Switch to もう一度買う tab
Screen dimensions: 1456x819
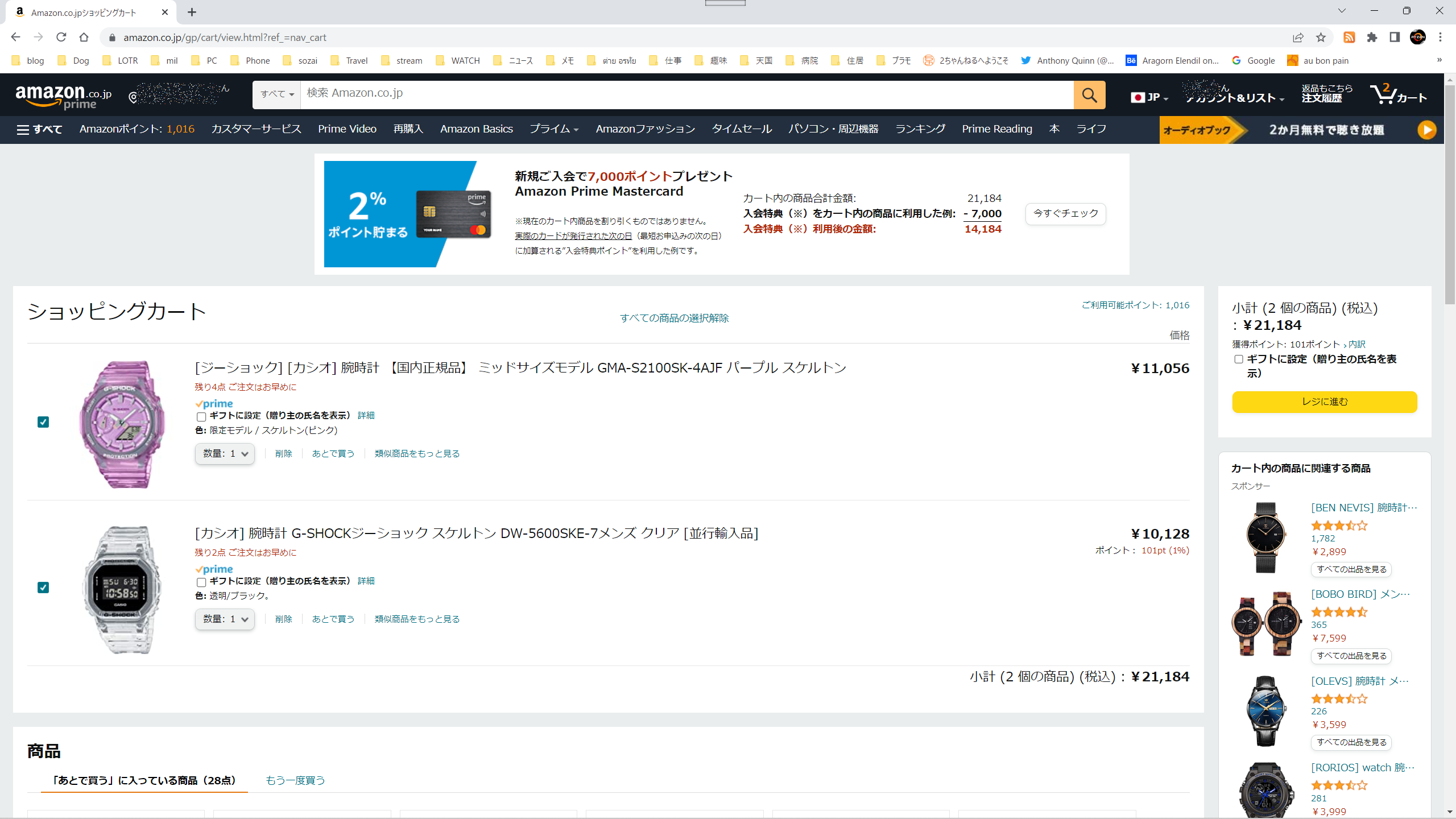(295, 780)
